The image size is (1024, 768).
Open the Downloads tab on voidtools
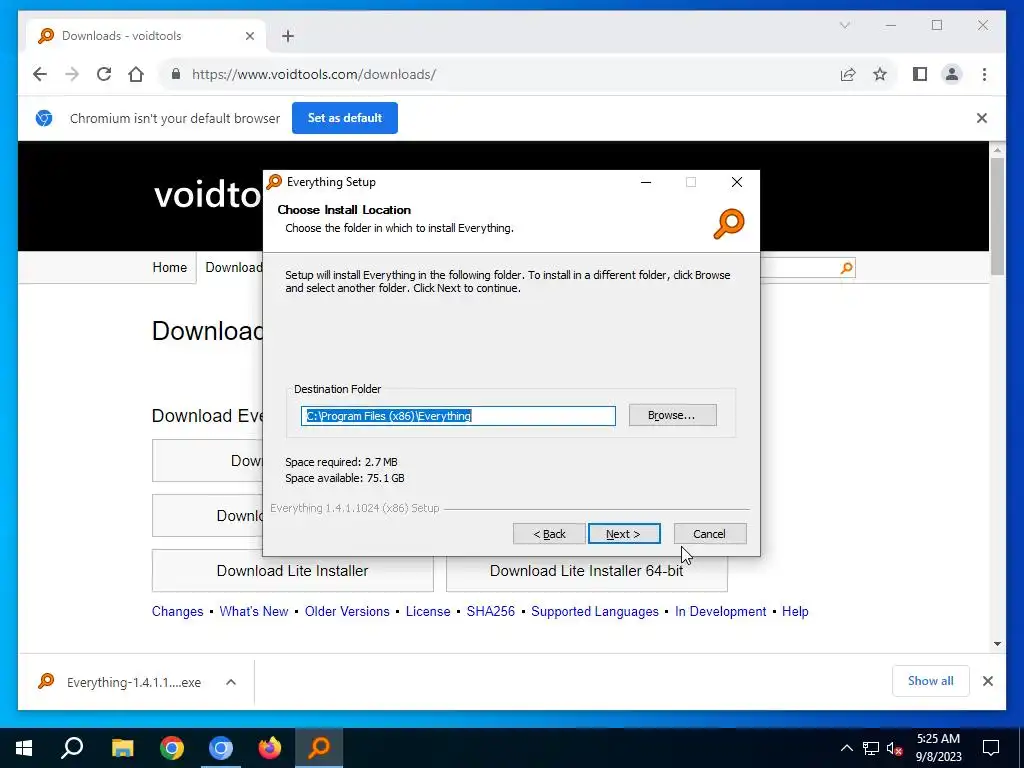click(x=234, y=268)
